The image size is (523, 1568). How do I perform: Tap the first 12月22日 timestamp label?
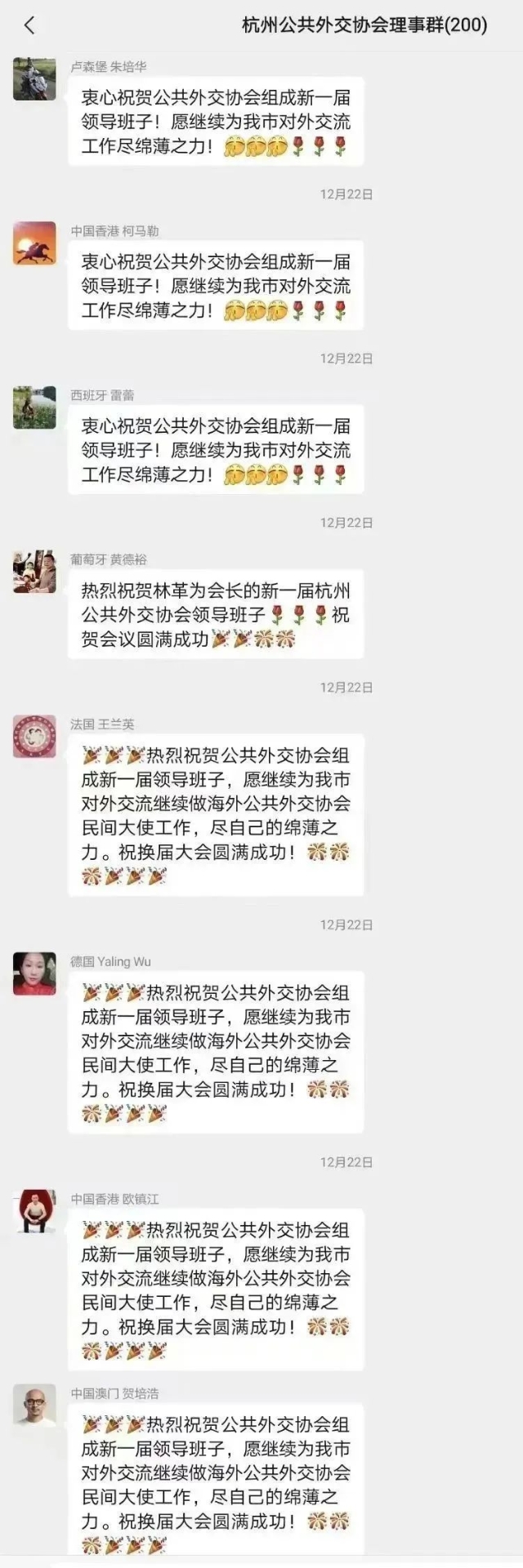(x=346, y=194)
